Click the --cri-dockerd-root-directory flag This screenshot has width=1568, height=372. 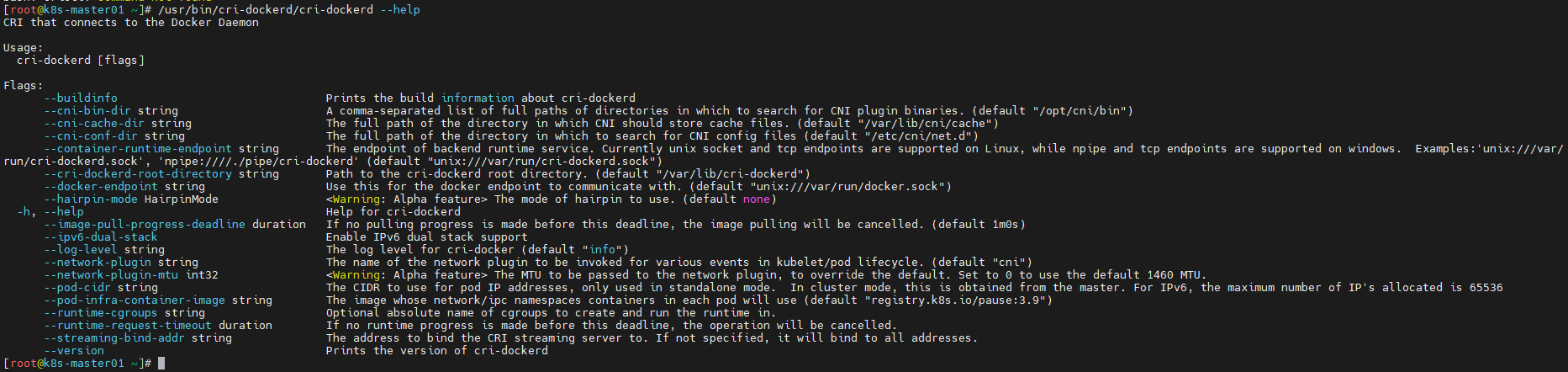[138, 174]
